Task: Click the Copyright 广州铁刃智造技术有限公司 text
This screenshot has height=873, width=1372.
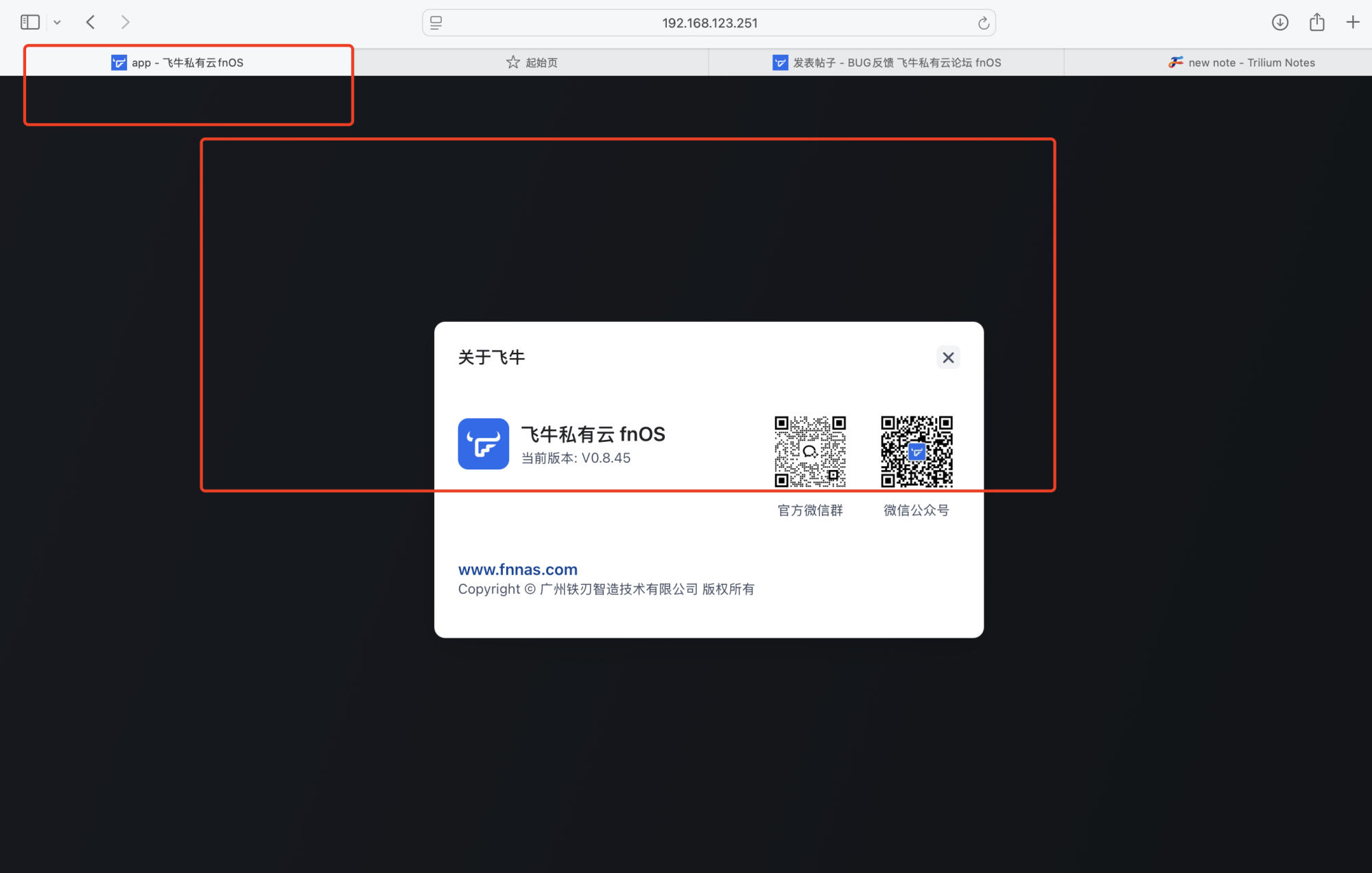Action: coord(606,590)
